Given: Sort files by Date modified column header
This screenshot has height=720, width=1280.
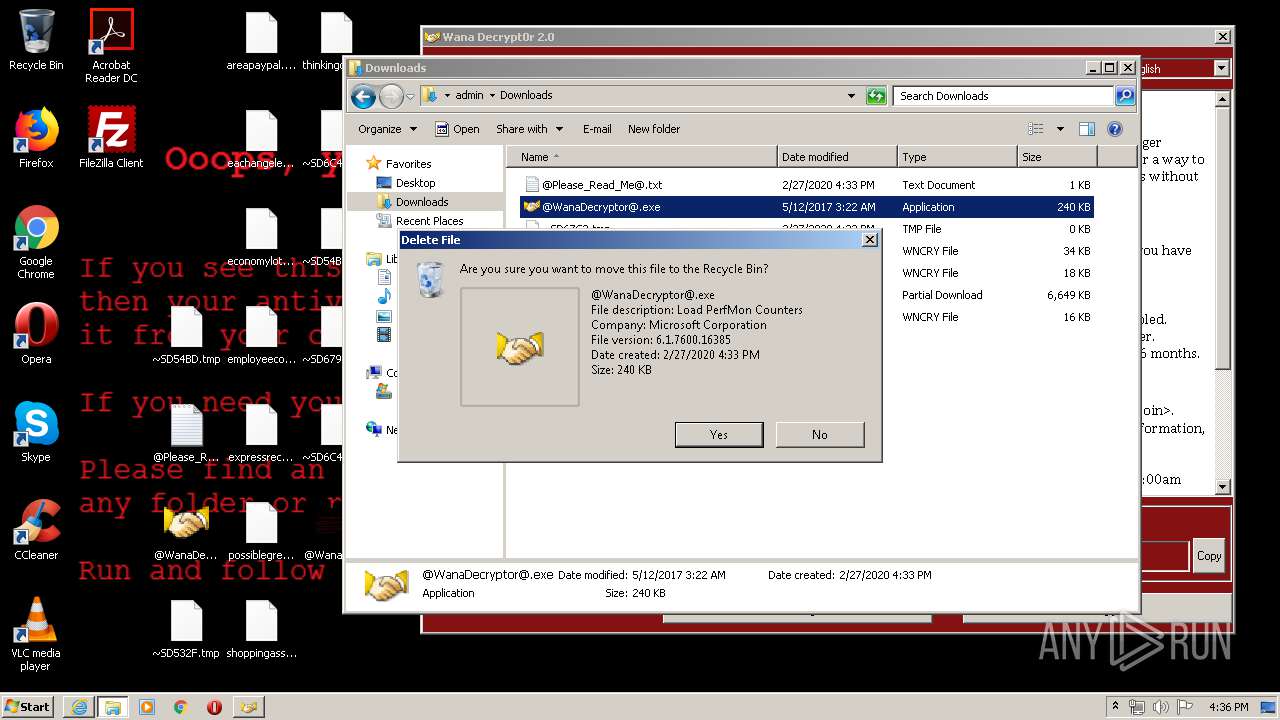Looking at the screenshot, I should click(x=837, y=157).
